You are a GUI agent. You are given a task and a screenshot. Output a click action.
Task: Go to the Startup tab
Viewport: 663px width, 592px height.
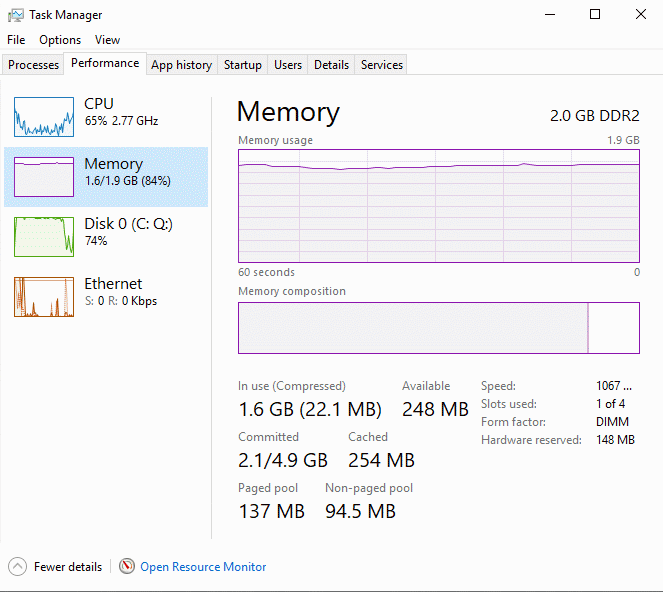(242, 65)
